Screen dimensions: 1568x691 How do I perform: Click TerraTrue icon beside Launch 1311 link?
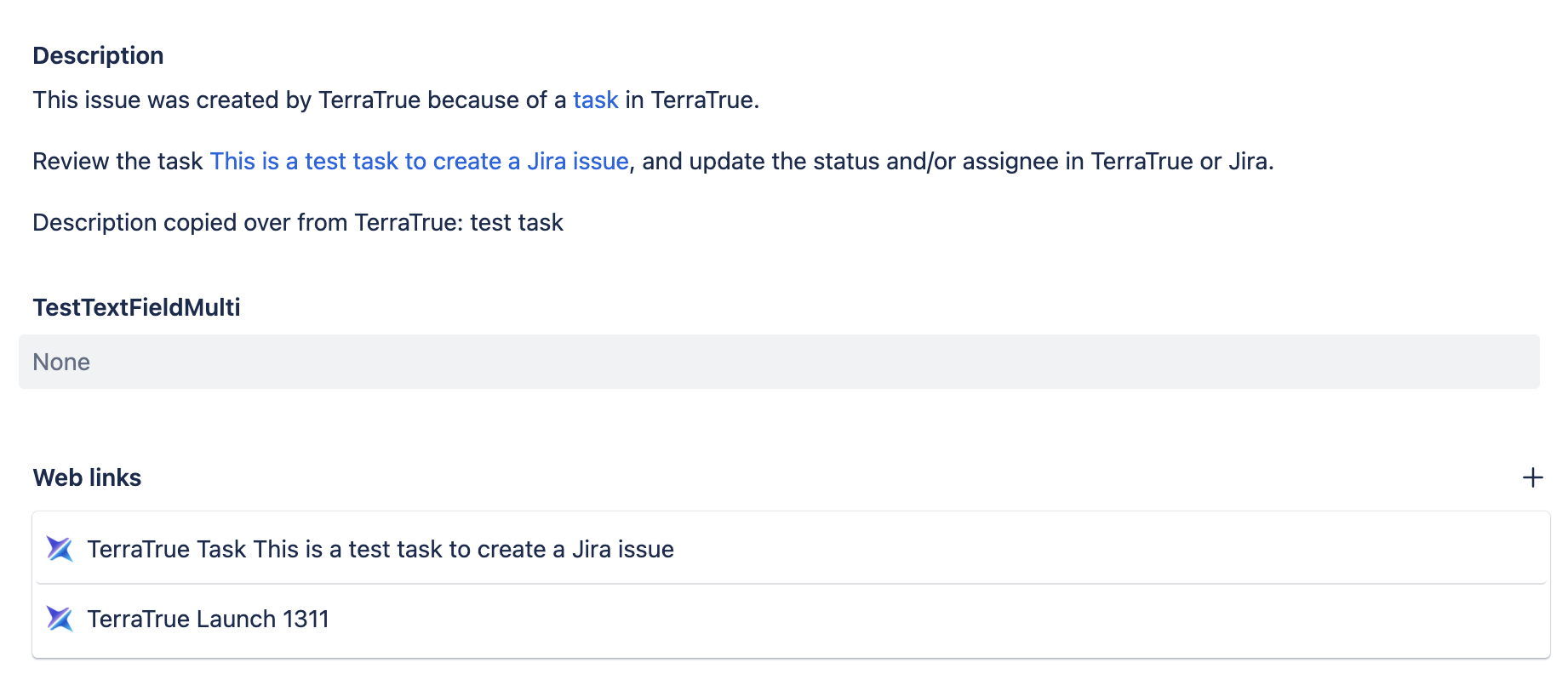pos(60,619)
